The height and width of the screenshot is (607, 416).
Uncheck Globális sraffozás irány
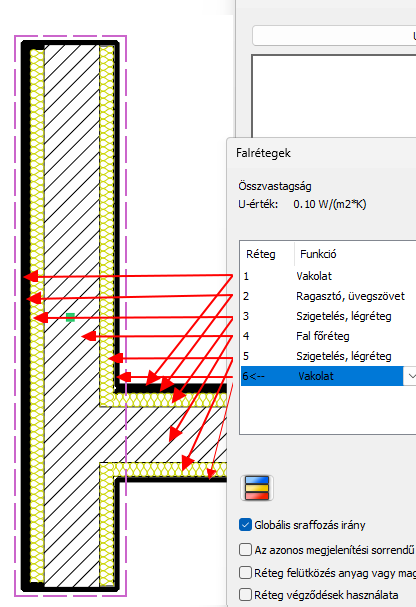[245, 525]
